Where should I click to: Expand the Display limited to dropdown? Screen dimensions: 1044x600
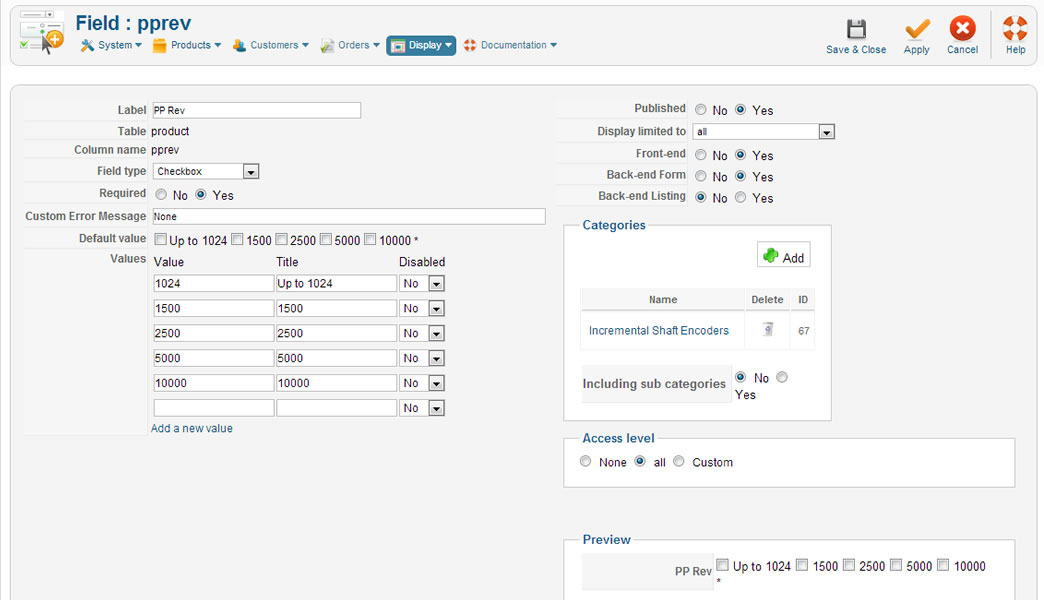point(826,132)
